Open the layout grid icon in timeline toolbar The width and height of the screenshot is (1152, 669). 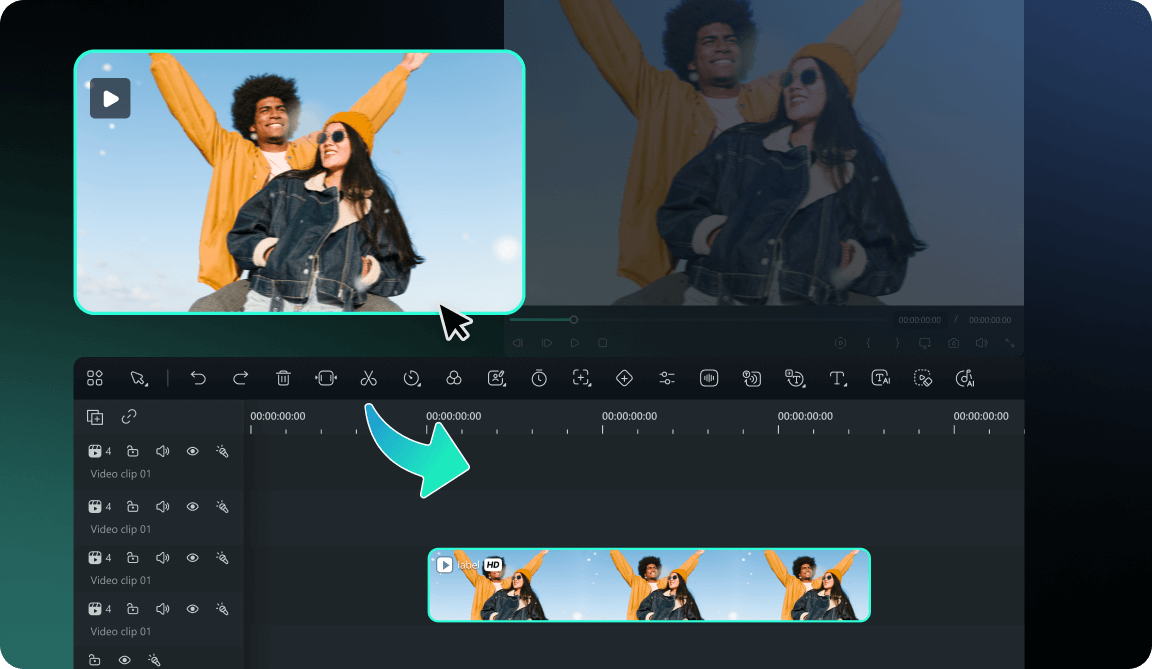tap(95, 378)
